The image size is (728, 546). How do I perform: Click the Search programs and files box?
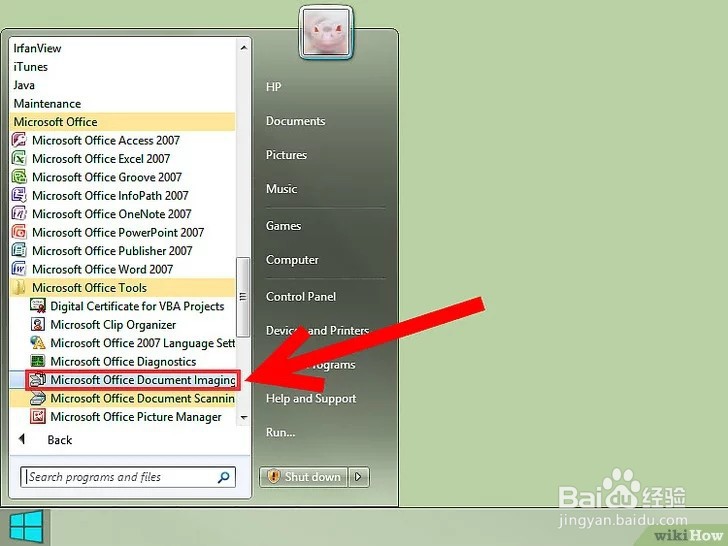coord(128,477)
